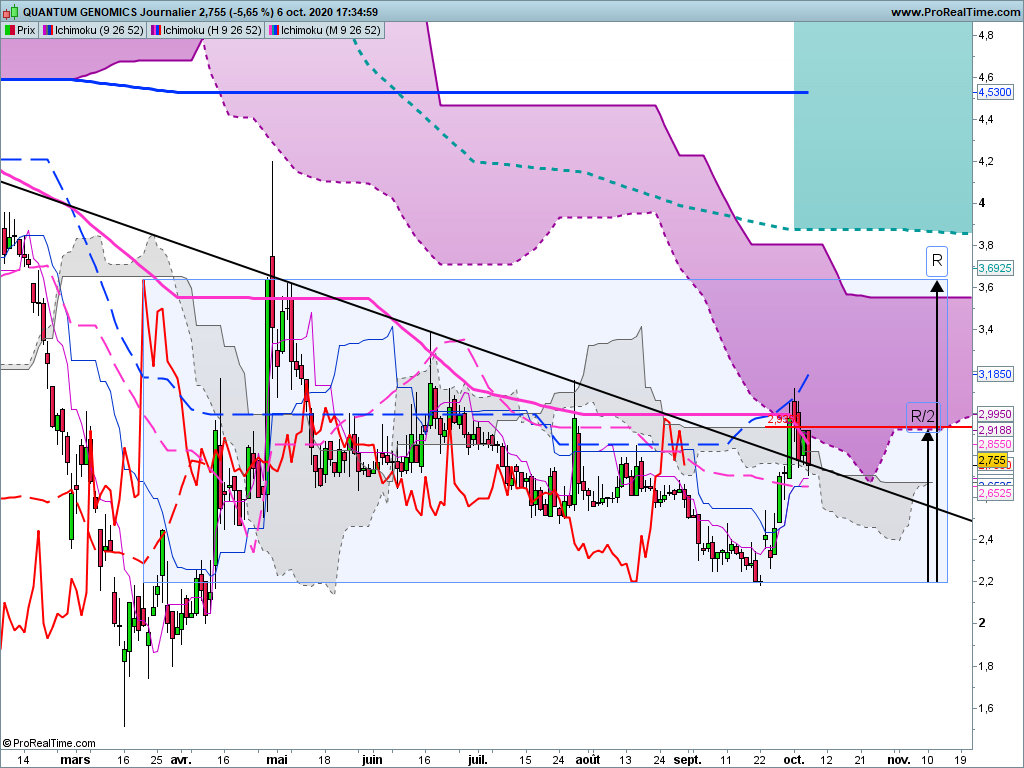Click the 2,9950 purple price label

(x=995, y=414)
